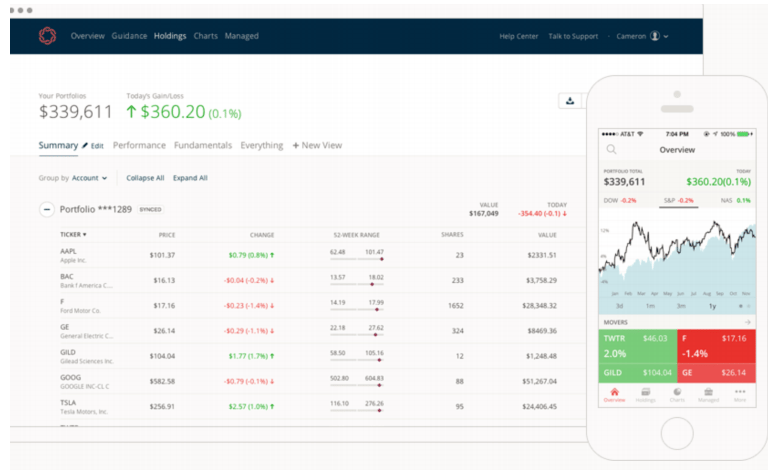Tap the TWTR mover tile on the phone
This screenshot has width=776, height=470.
[x=637, y=346]
